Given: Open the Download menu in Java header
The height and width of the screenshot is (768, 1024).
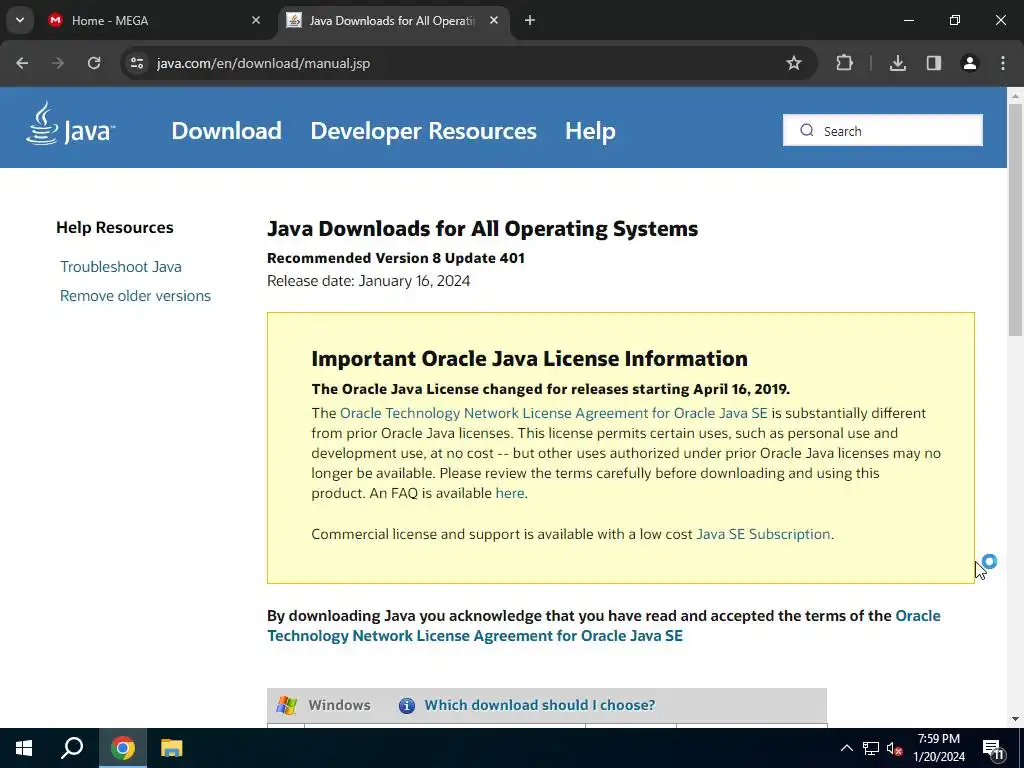Looking at the screenshot, I should coord(227,131).
